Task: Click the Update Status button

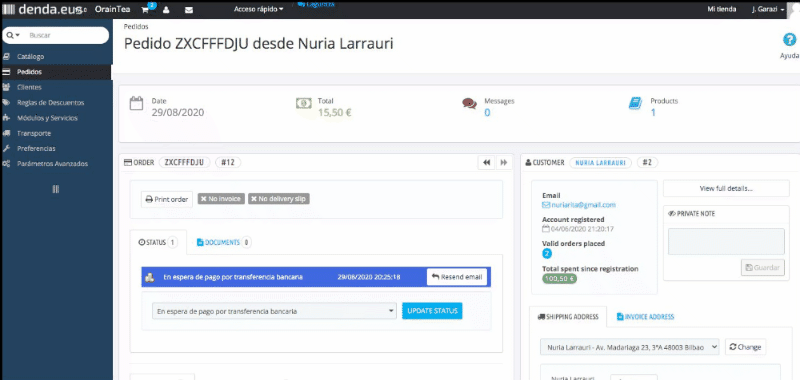Action: (432, 311)
